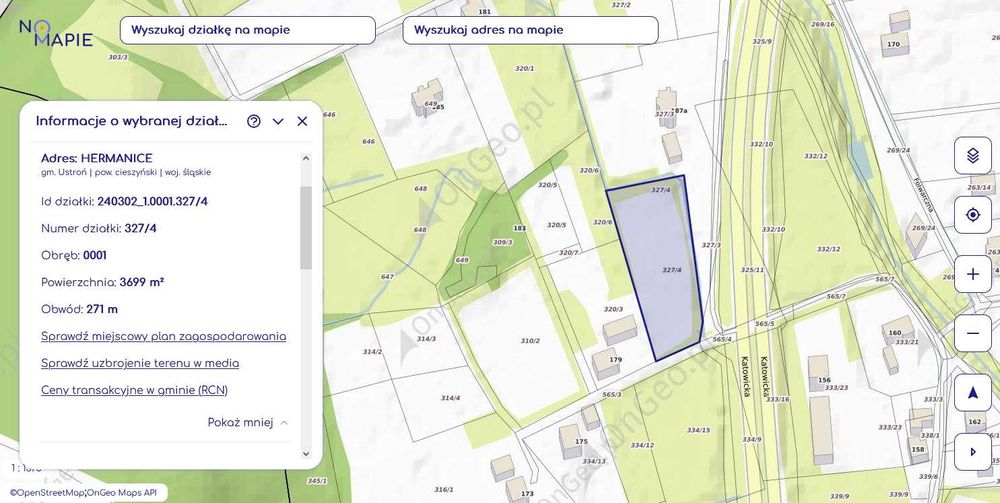1000x503 pixels.
Task: Select parcel 314/4 on the map
Action: pos(450,398)
